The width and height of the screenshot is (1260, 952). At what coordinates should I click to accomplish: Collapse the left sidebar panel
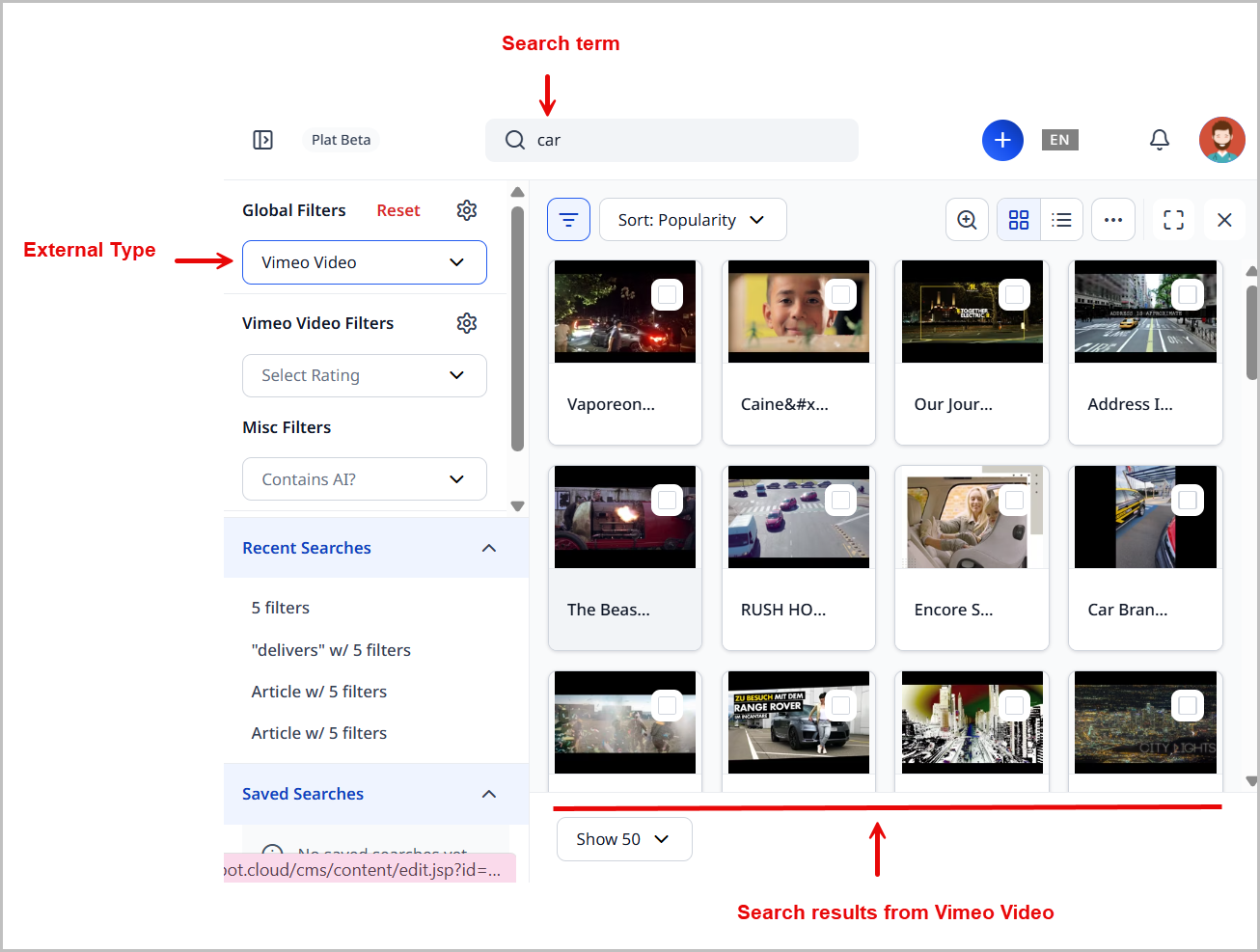tap(262, 139)
